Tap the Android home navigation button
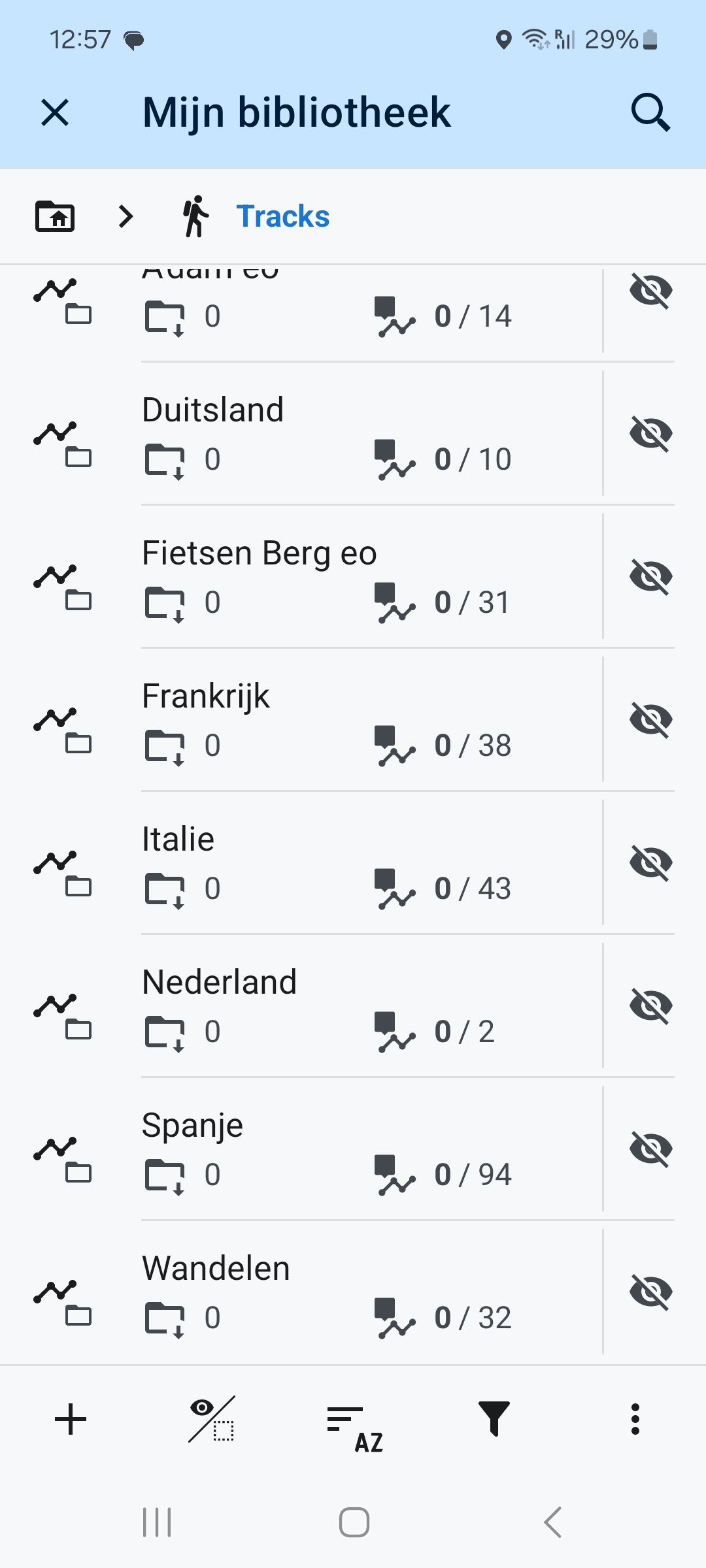The height and width of the screenshot is (1568, 706). 354,1522
